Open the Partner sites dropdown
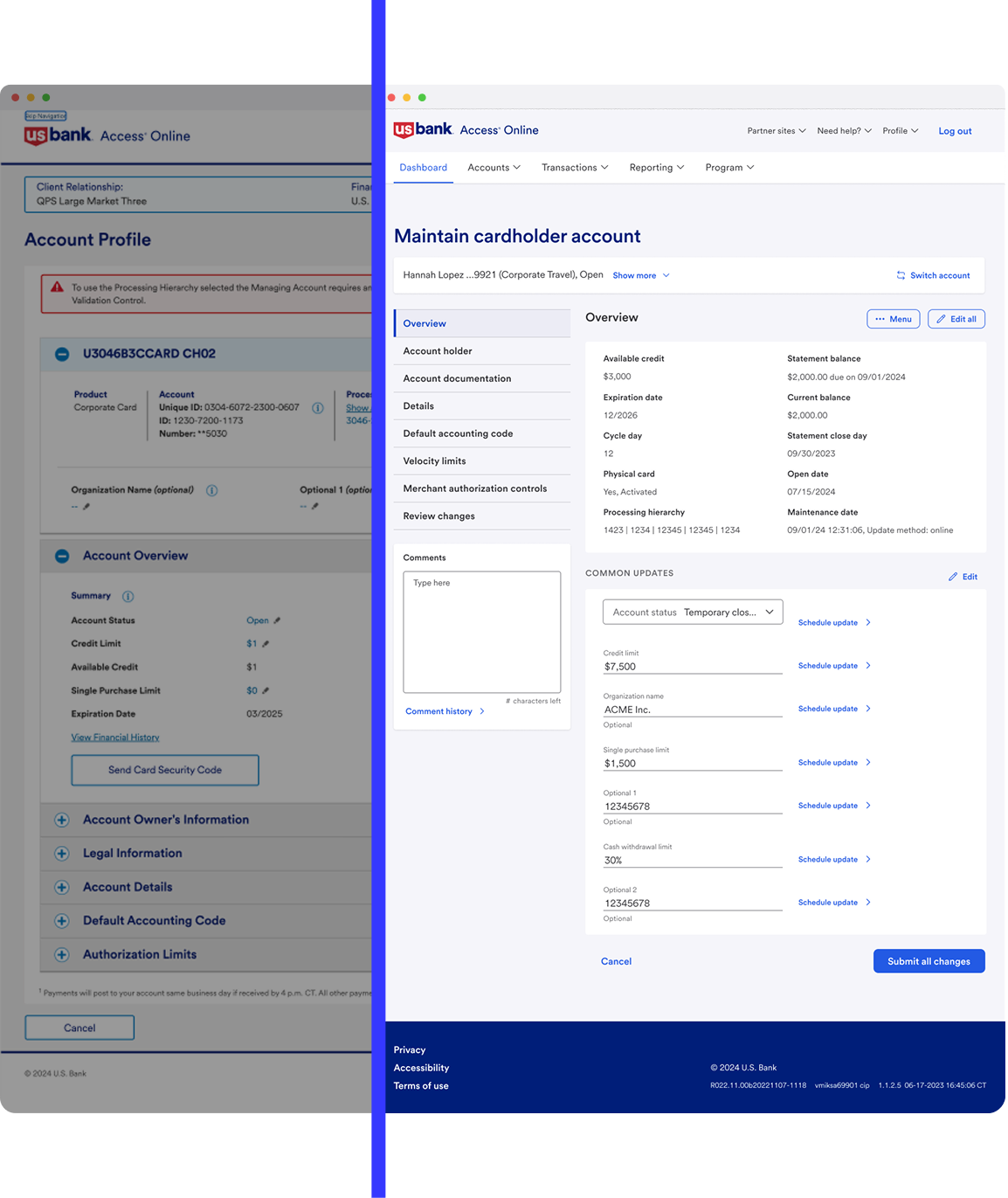 777,131
